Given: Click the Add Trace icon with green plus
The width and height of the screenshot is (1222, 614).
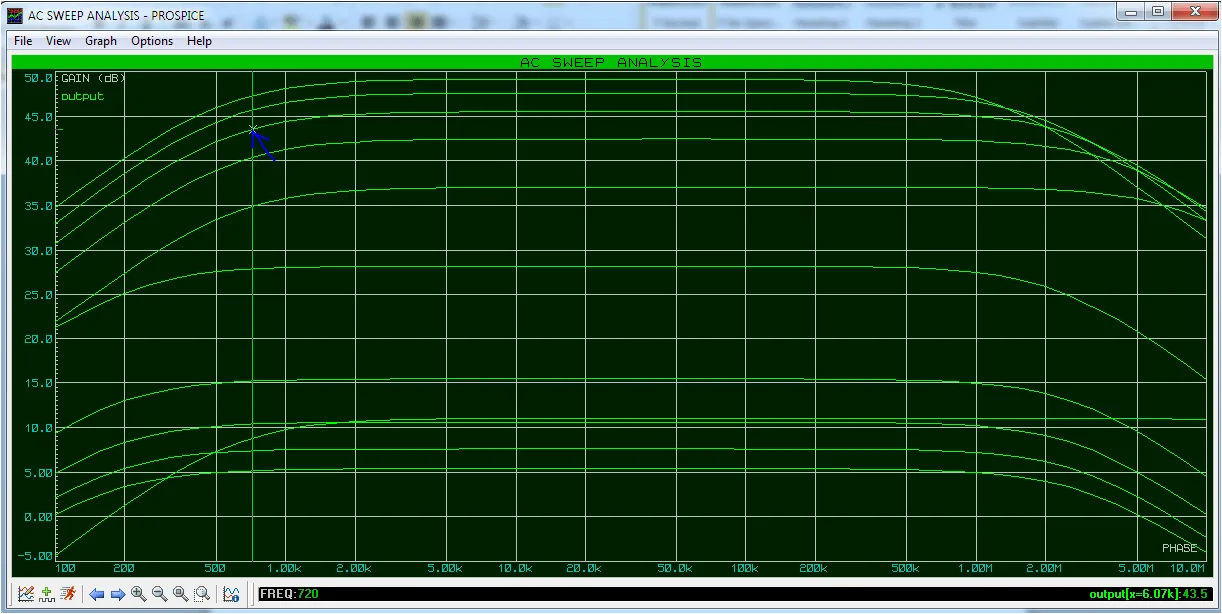Looking at the screenshot, I should tap(47, 594).
